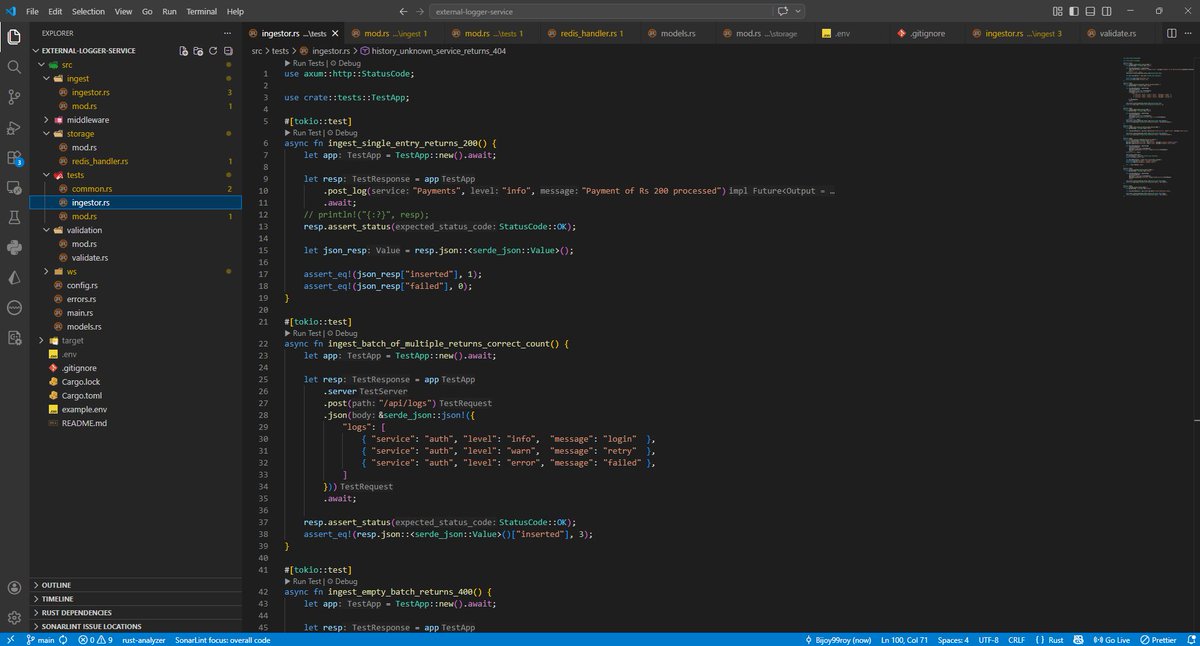Click the main branch in status bar
Screen dimensions: 1200x646
[40, 639]
